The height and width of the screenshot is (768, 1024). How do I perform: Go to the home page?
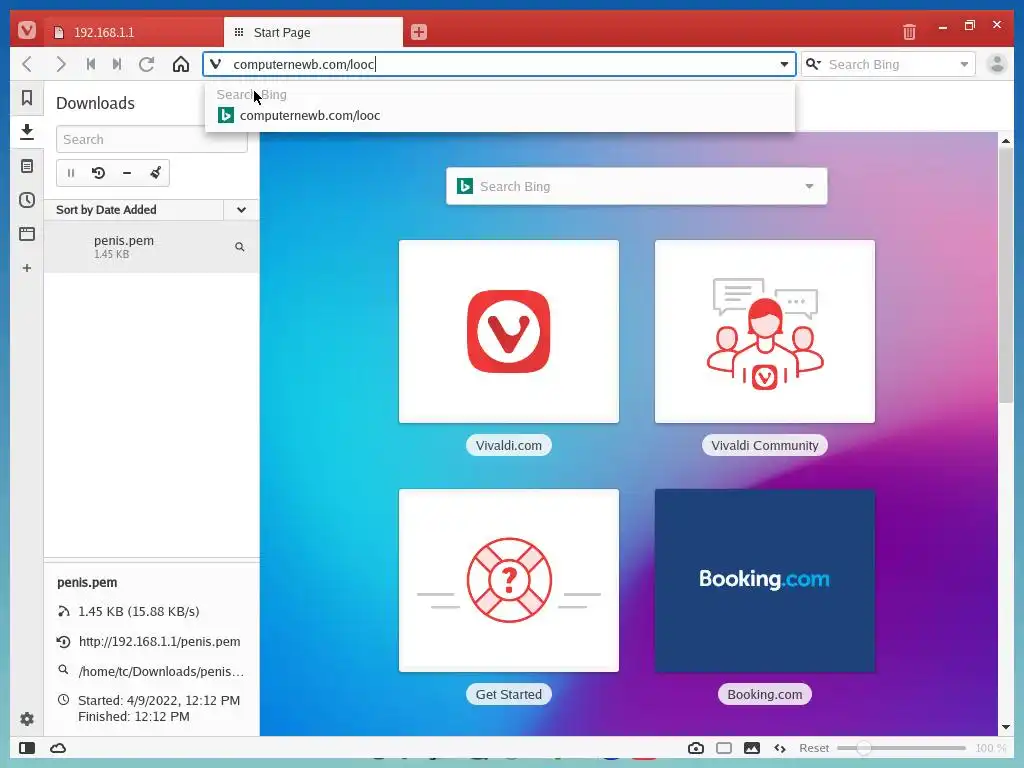(181, 64)
